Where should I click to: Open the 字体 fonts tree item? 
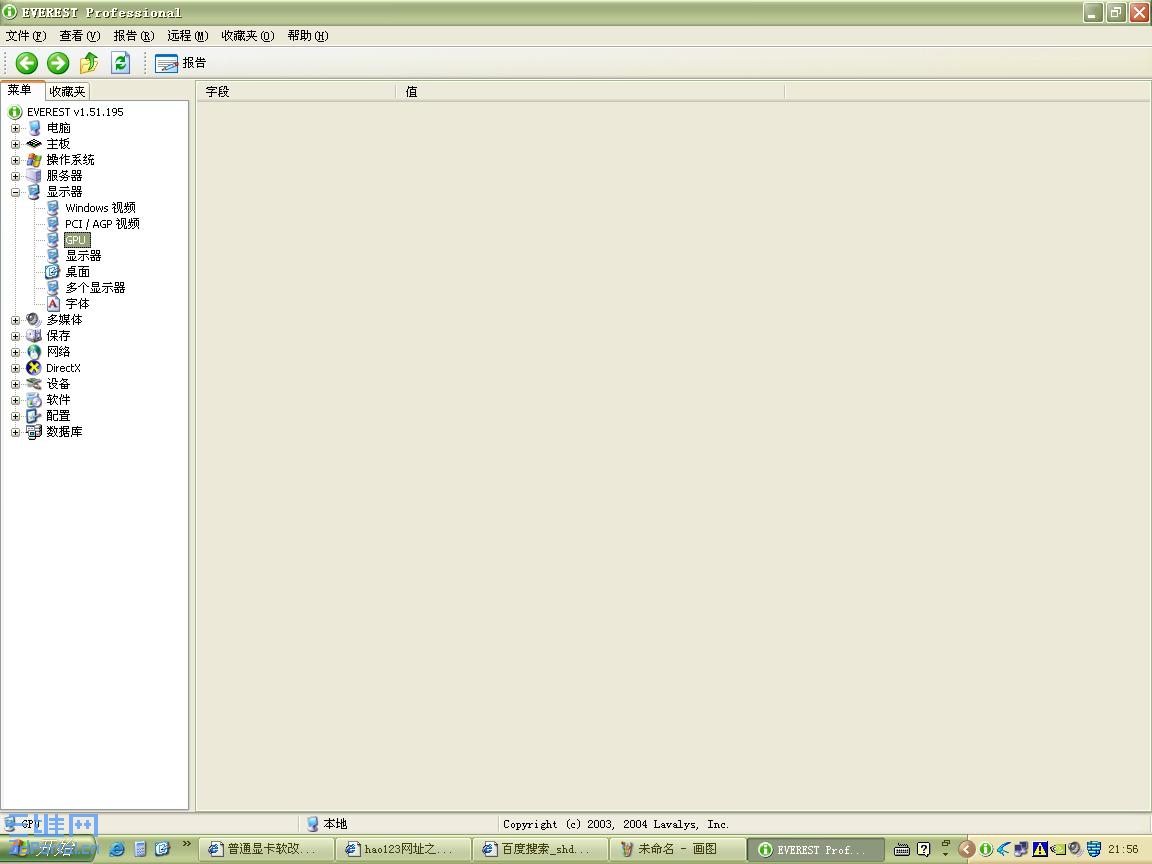(x=77, y=304)
